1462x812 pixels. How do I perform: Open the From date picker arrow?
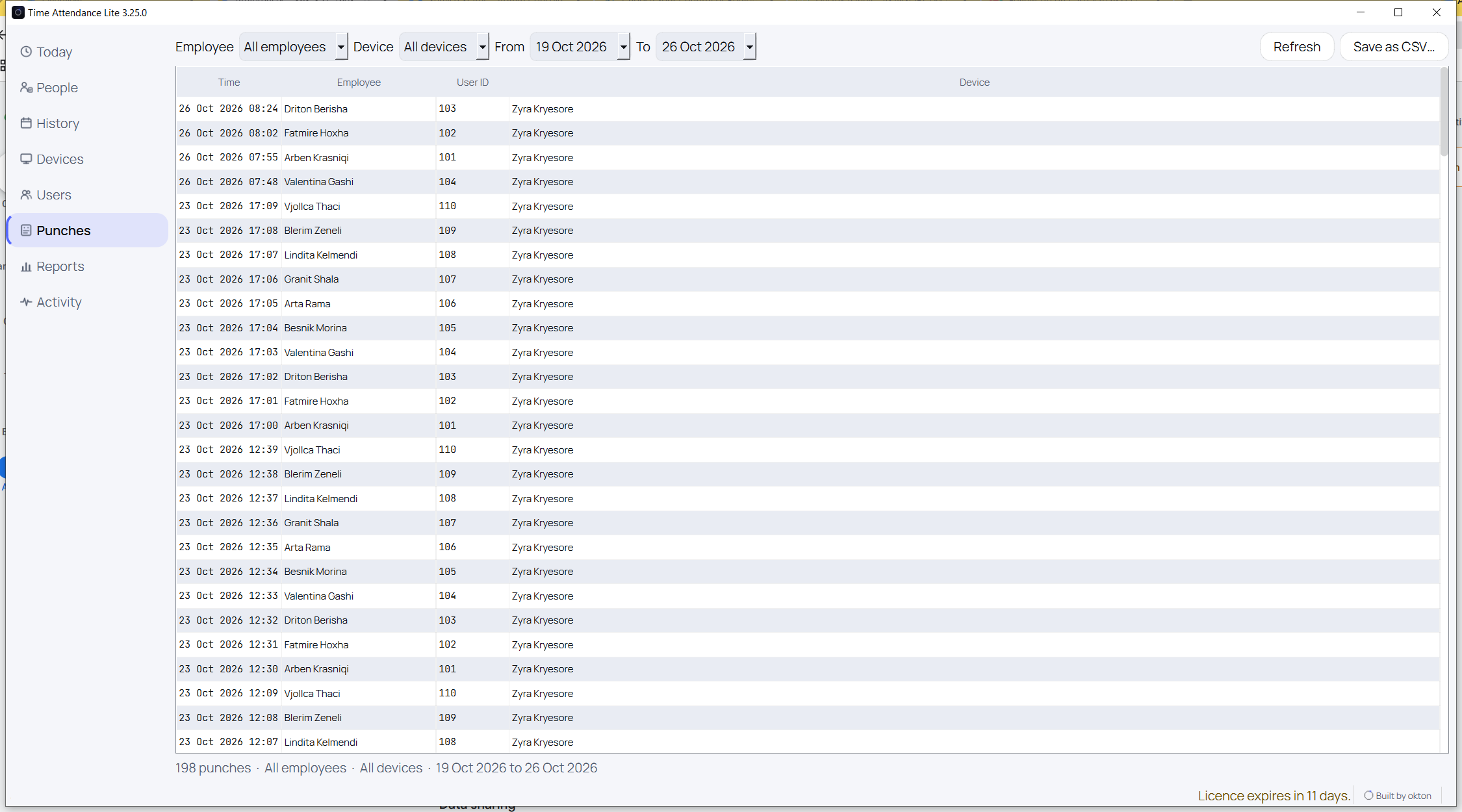623,47
